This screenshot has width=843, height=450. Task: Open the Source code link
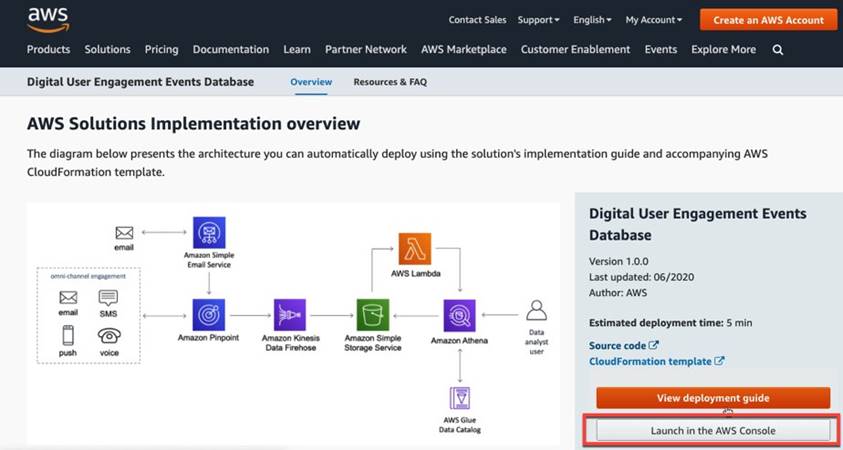point(617,346)
